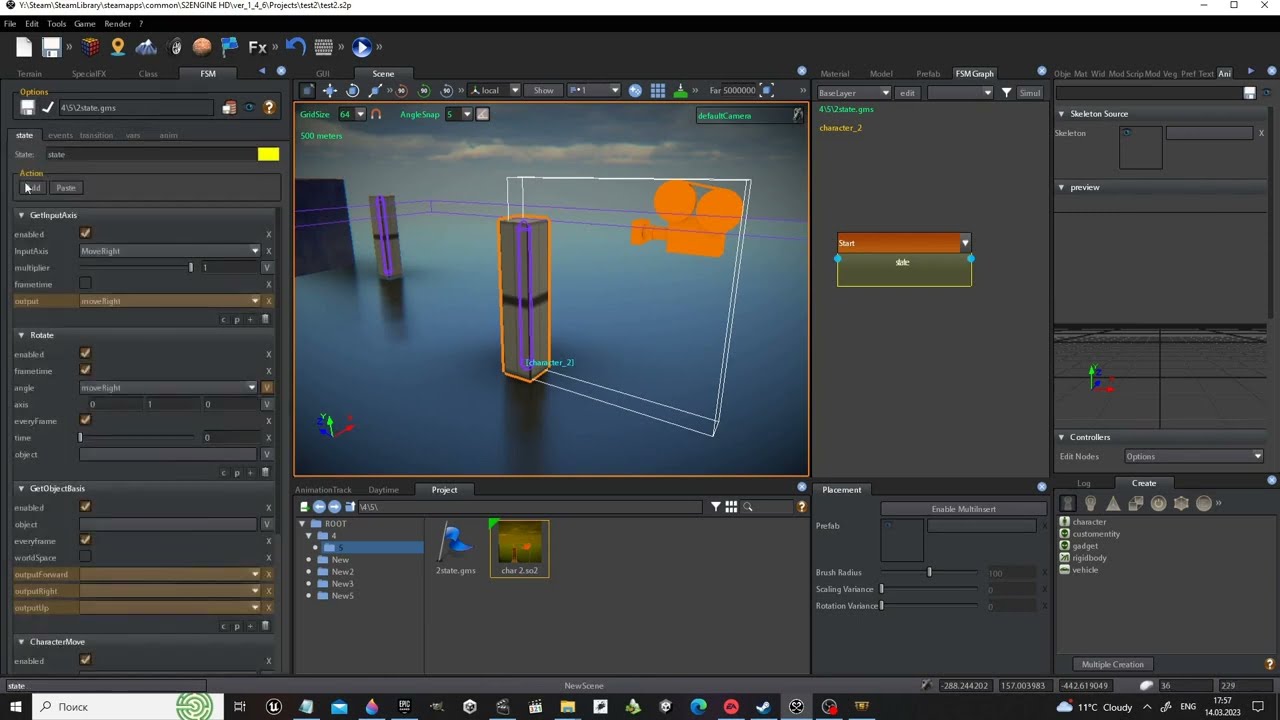Click the checkmark apply icon in FSM Options
The image size is (1280, 720).
point(47,108)
